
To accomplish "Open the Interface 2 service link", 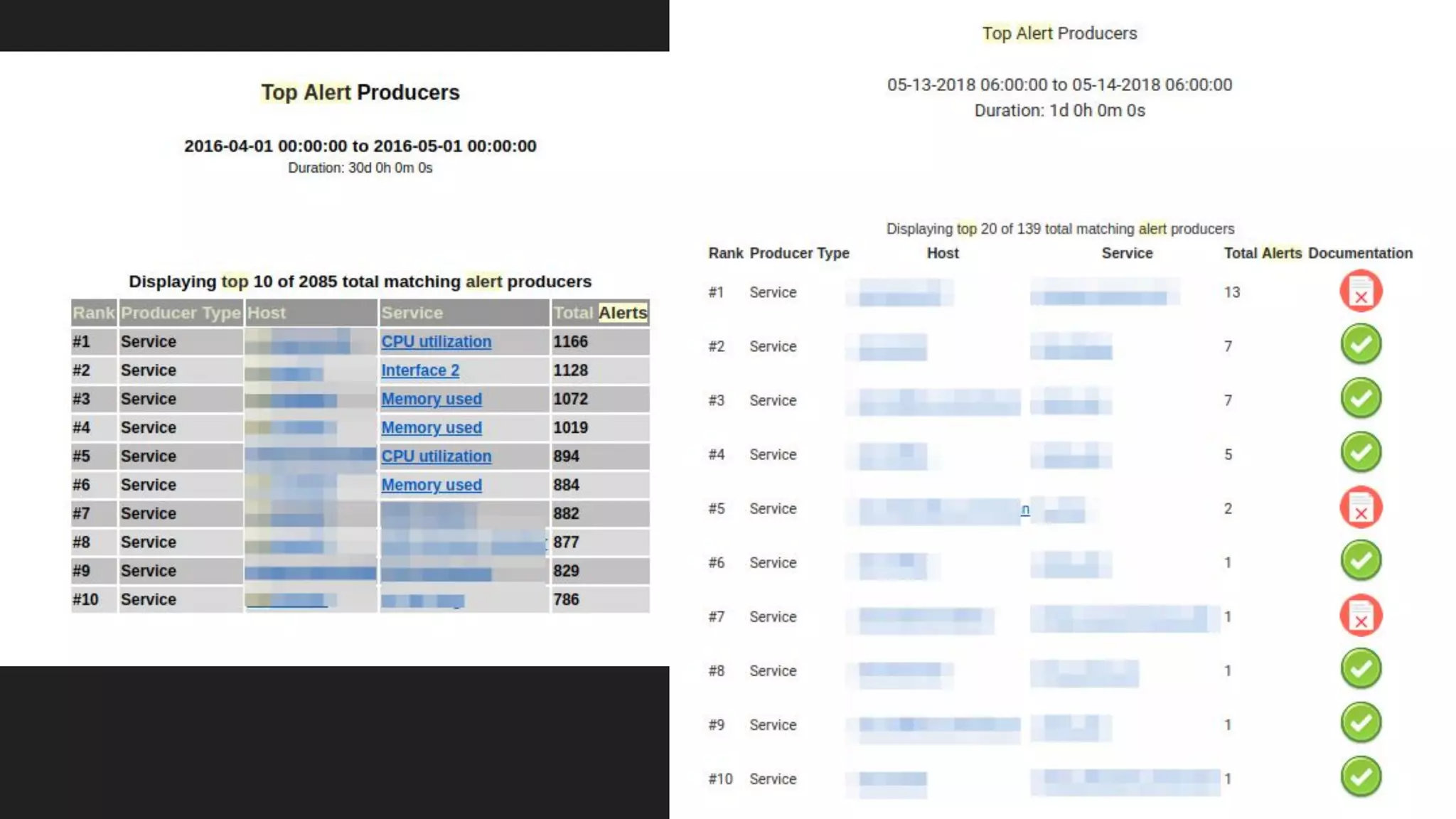I will tap(420, 370).
